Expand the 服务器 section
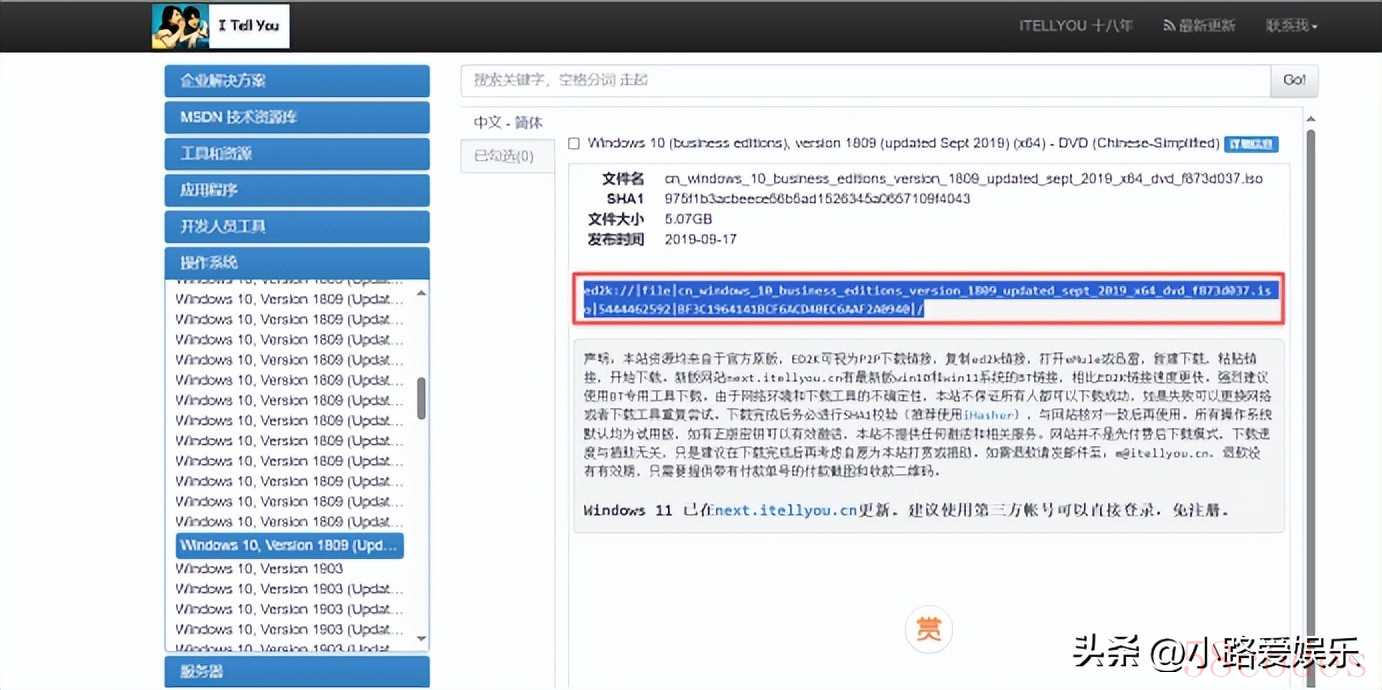Viewport: 1382px width, 690px height. (x=297, y=671)
